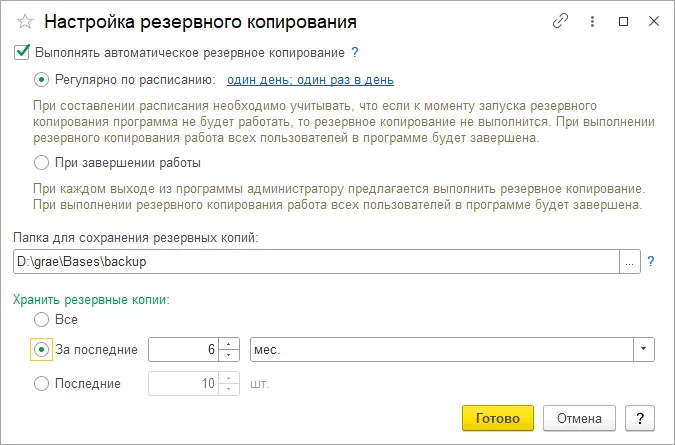Image resolution: width=675 pixels, height=445 pixels.
Task: Increase months value with up arrow
Action: pos(229,344)
